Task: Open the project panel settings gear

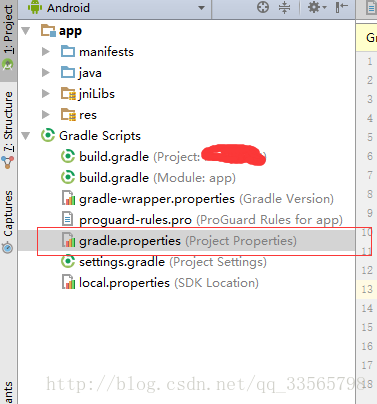Action: coord(317,7)
